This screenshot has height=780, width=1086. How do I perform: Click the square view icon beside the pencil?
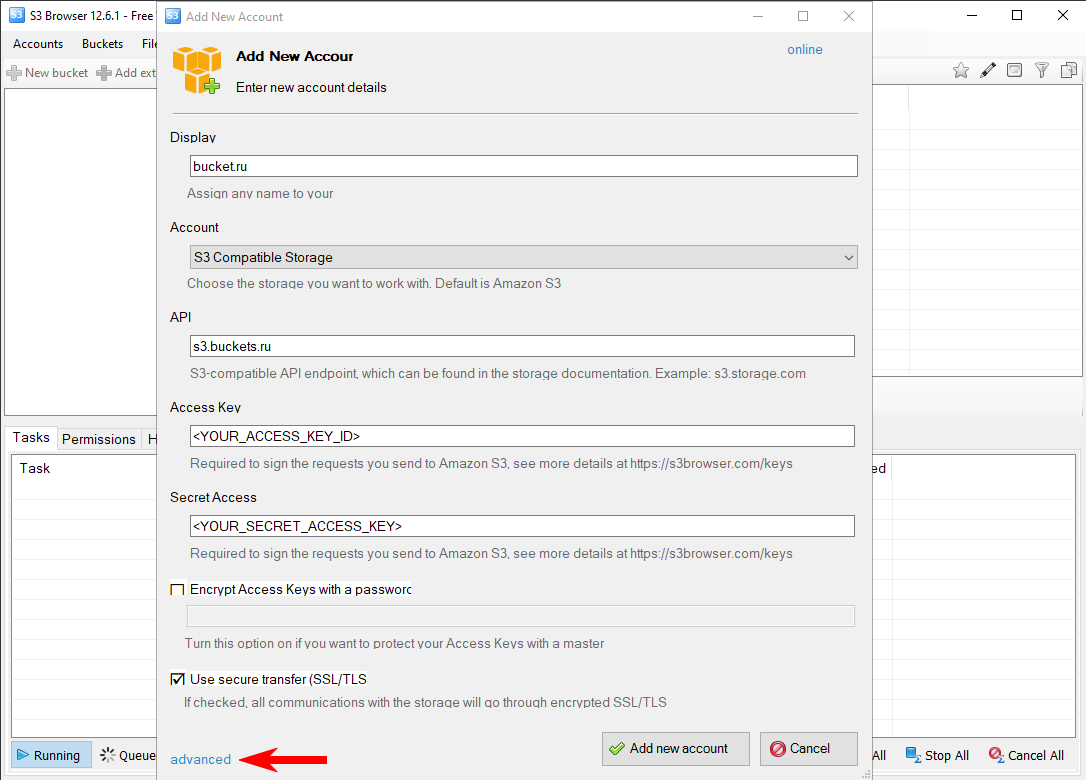coord(1015,70)
